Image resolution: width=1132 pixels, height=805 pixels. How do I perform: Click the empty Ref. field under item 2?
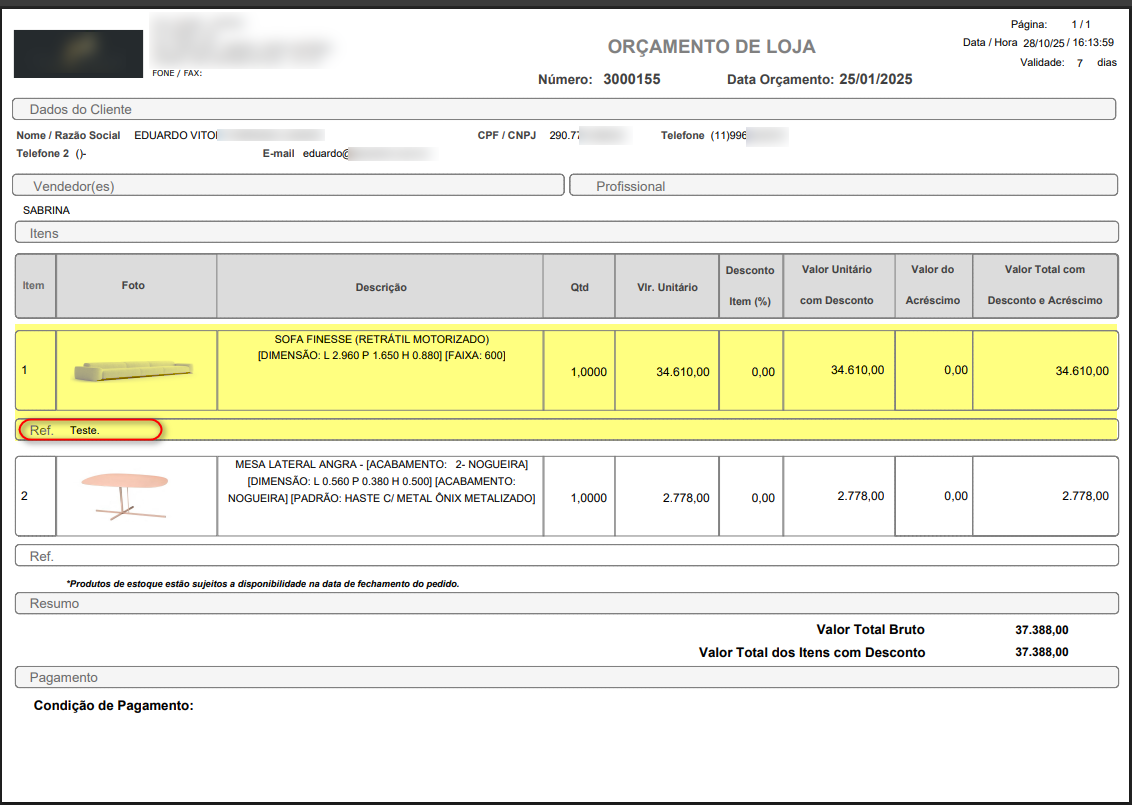566,556
